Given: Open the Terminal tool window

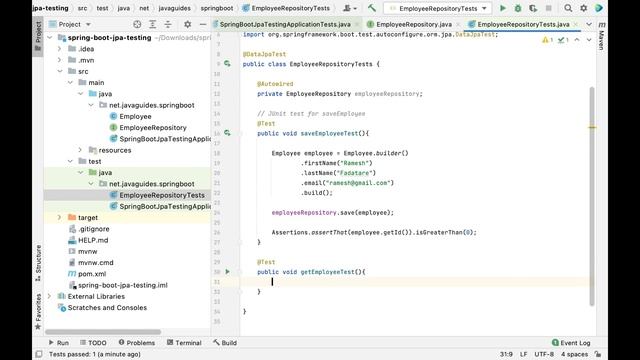Looking at the screenshot, I should pyautogui.click(x=184, y=343).
